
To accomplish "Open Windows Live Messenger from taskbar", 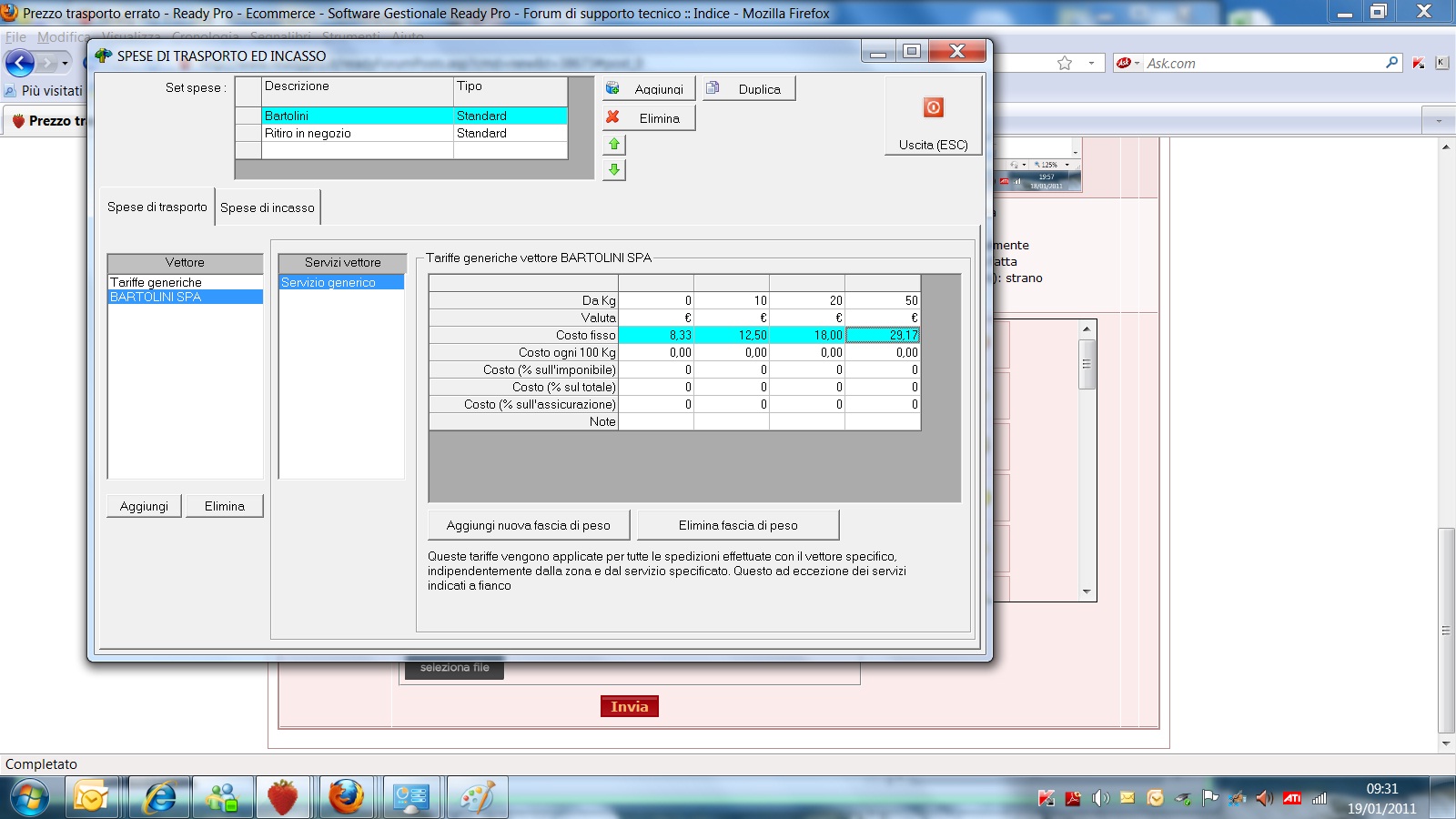I will point(222,798).
